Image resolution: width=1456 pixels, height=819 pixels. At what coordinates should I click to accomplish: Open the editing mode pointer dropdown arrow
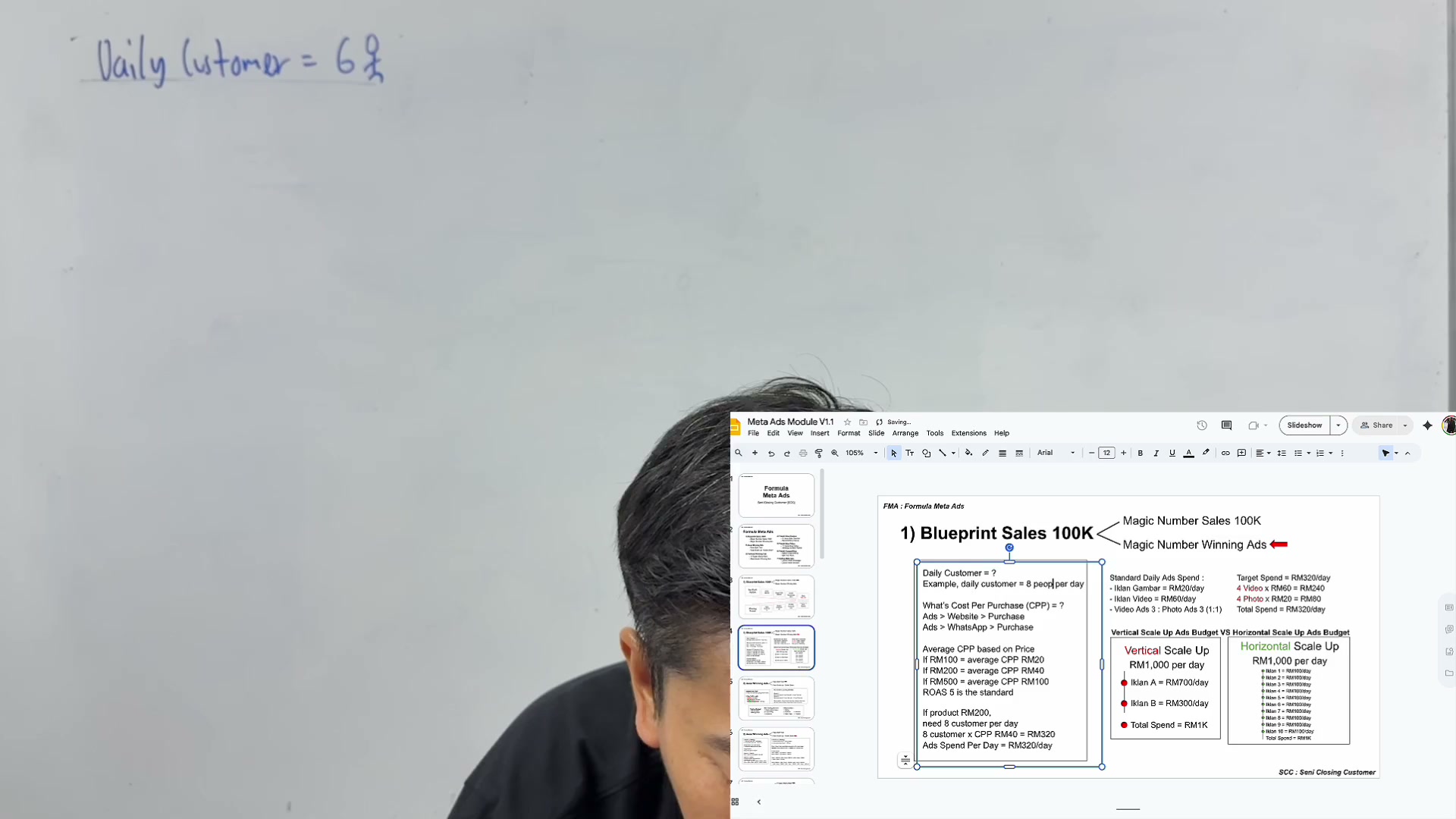[1396, 453]
